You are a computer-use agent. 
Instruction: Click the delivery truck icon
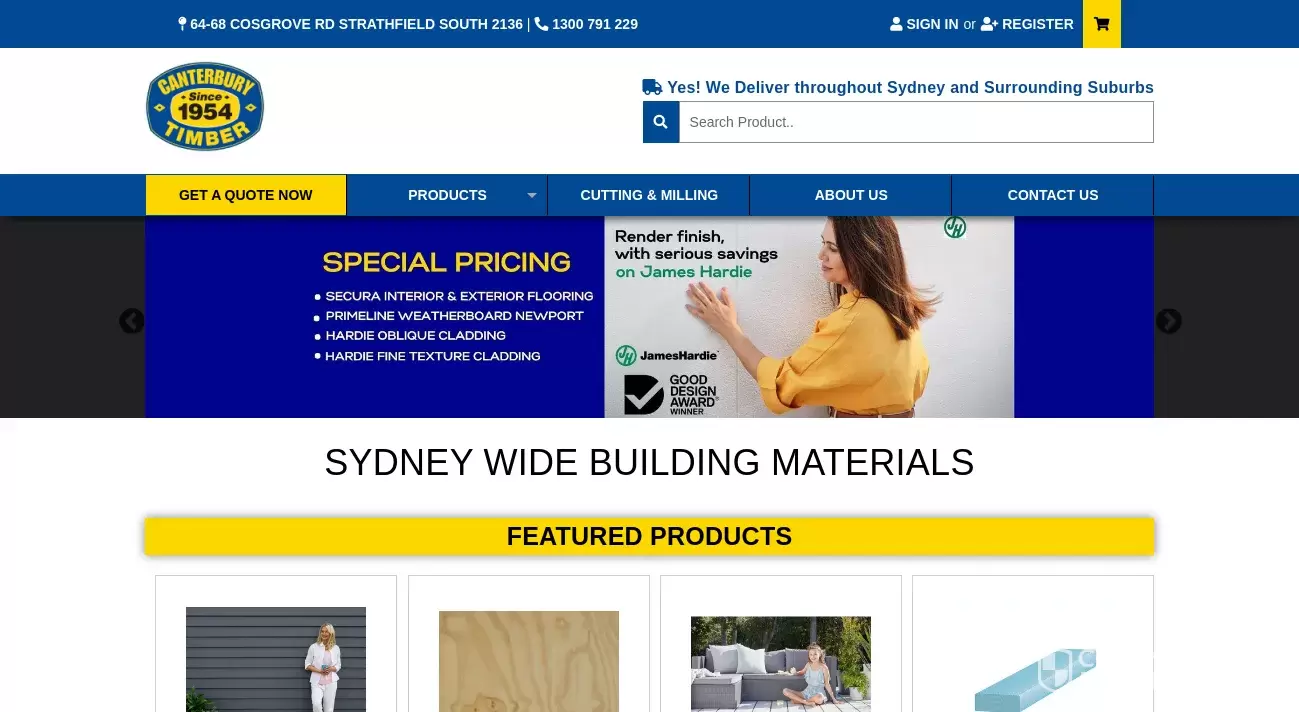652,87
